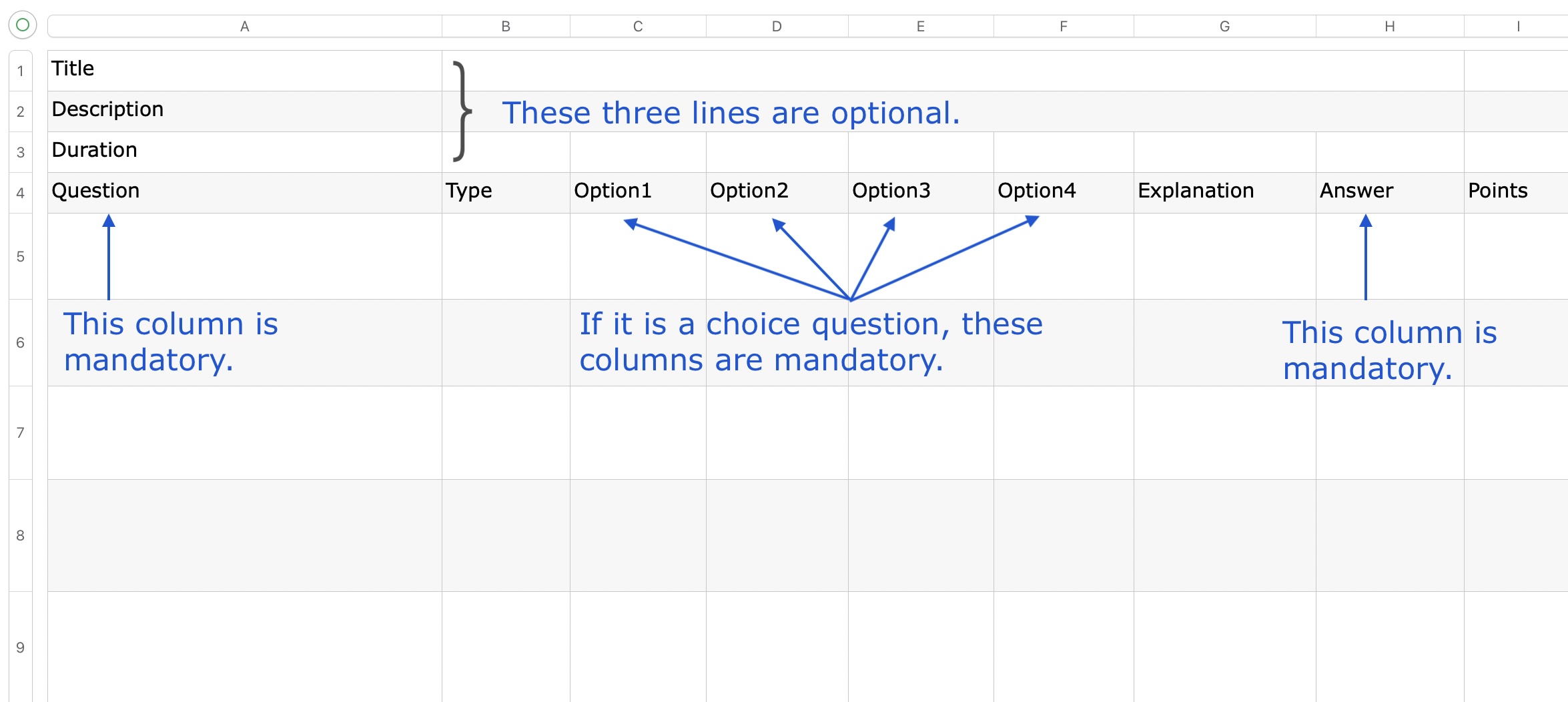1568x702 pixels.
Task: Select column B header
Action: 506,27
